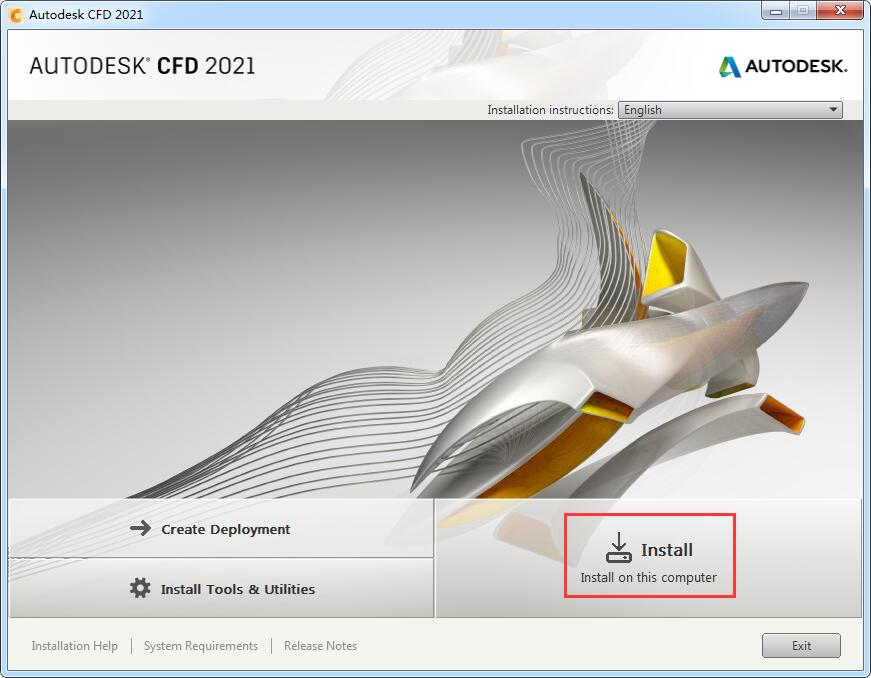
Task: Click the Install Tools & Utilities button
Action: pos(221,588)
